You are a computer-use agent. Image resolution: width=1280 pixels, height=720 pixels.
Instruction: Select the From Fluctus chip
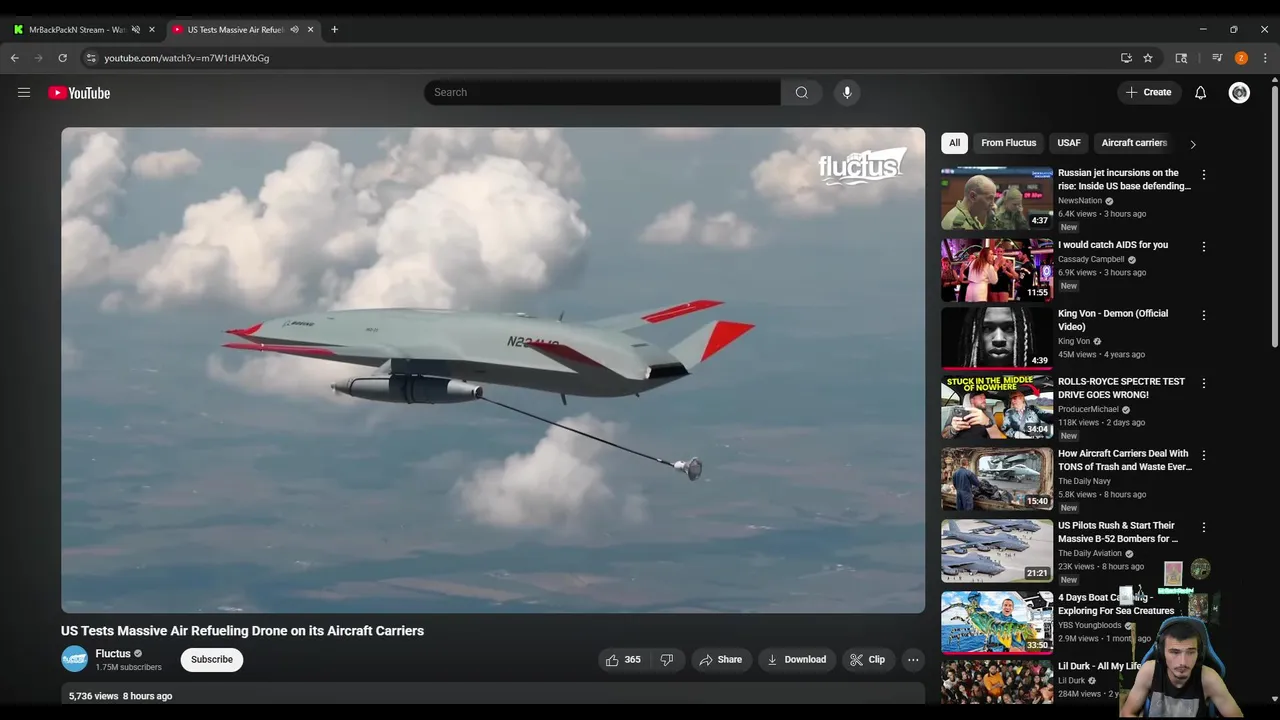(1008, 143)
